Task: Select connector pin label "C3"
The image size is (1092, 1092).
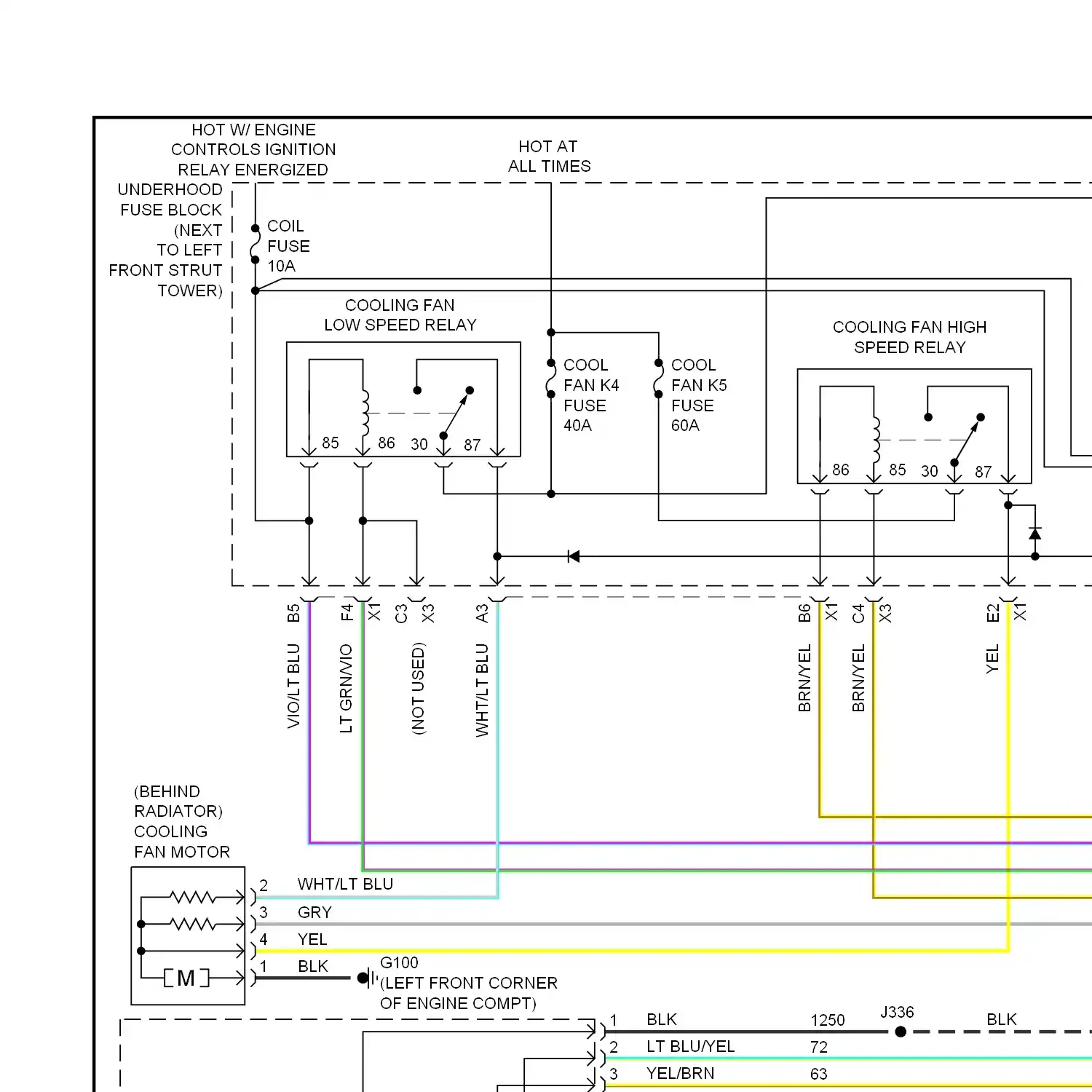Action: pos(401,614)
